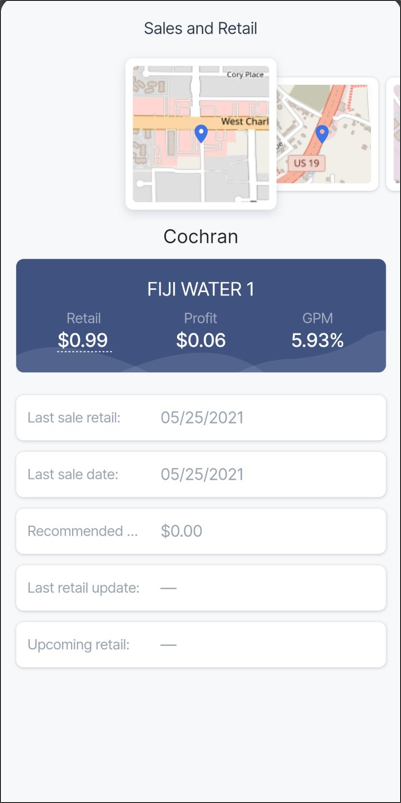Click the US 19 road label
Image resolution: width=401 pixels, height=803 pixels.
pyautogui.click(x=306, y=163)
